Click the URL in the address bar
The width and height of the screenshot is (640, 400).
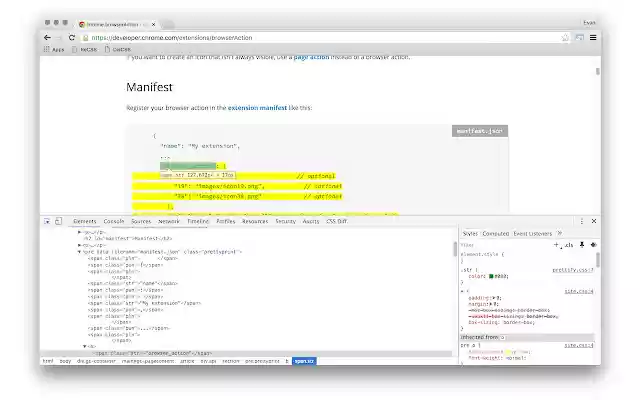tap(171, 38)
